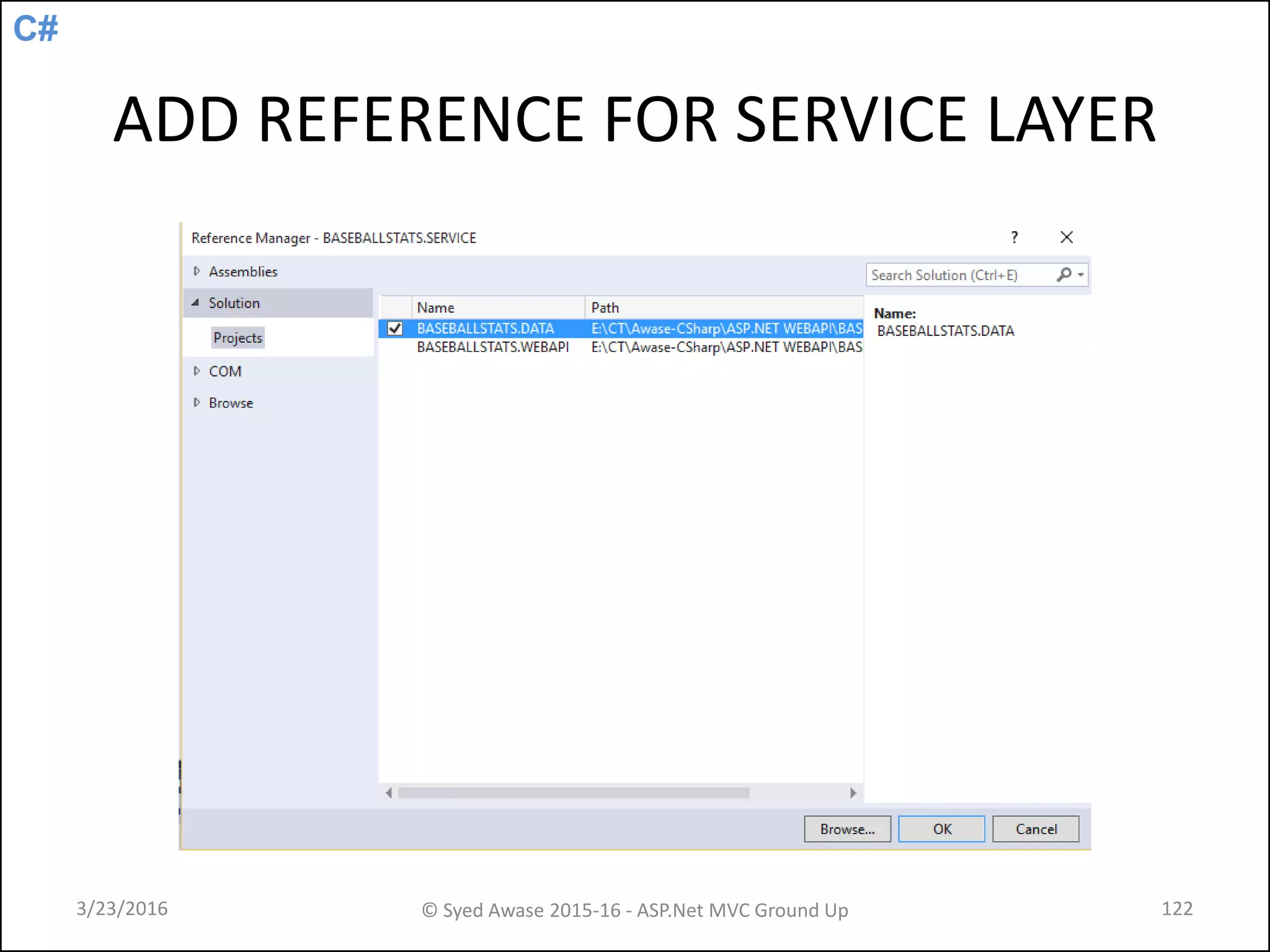
Task: Select Solution in the left pane
Action: tap(234, 303)
